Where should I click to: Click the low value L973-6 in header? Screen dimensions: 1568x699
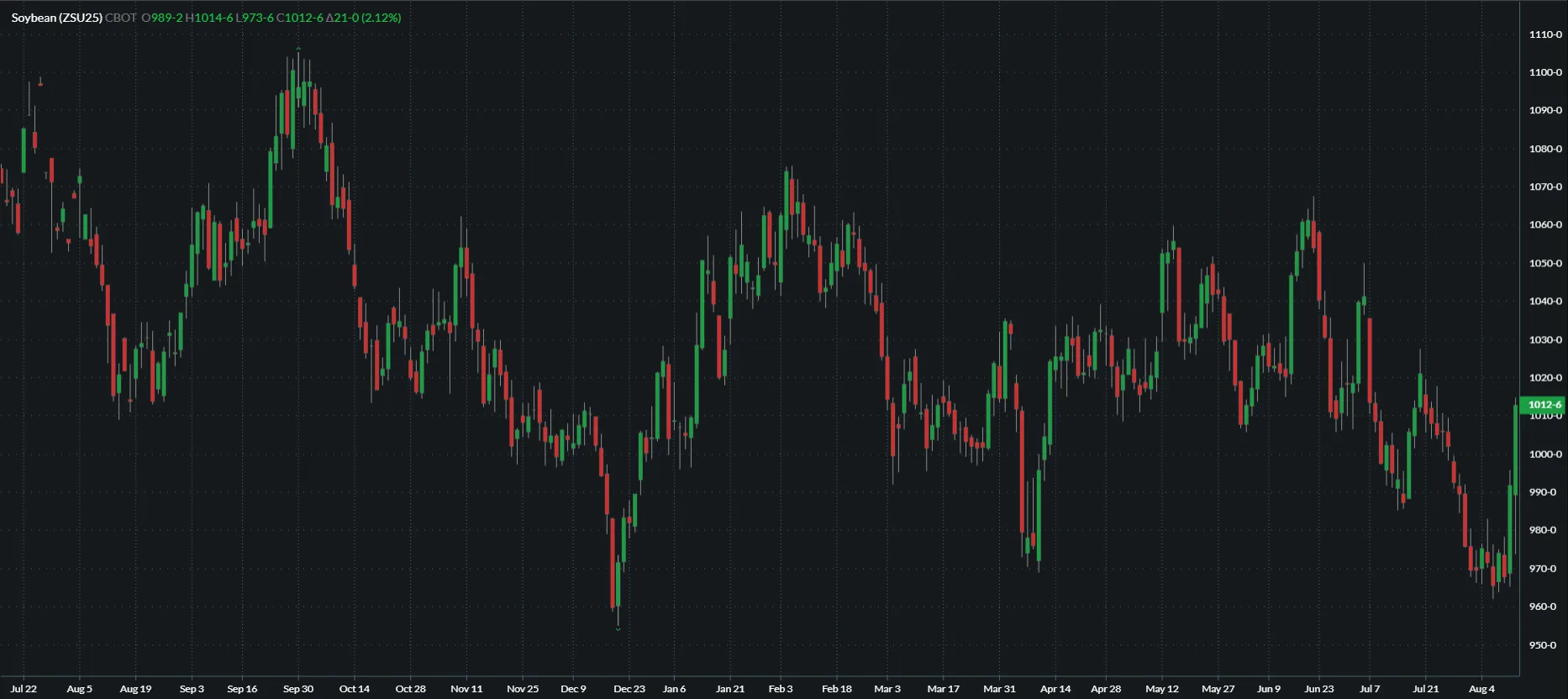[255, 18]
